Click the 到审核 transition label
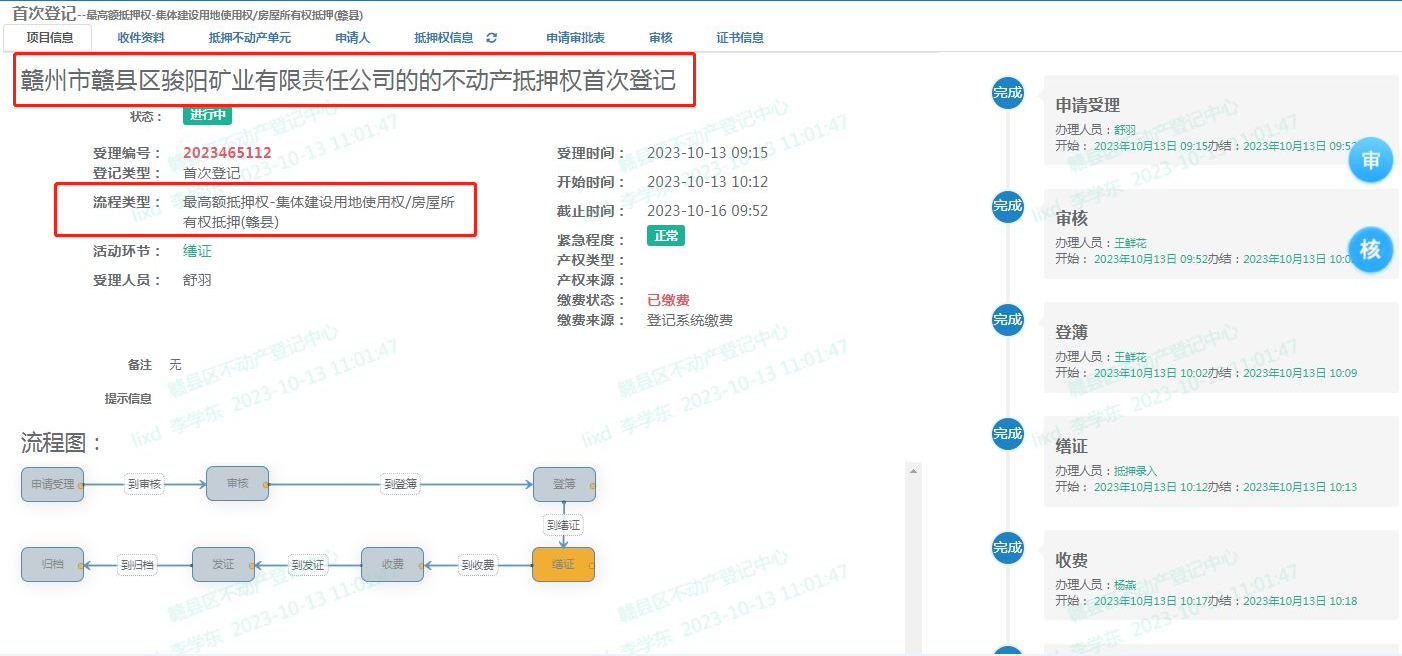This screenshot has height=656, width=1402. tap(144, 484)
